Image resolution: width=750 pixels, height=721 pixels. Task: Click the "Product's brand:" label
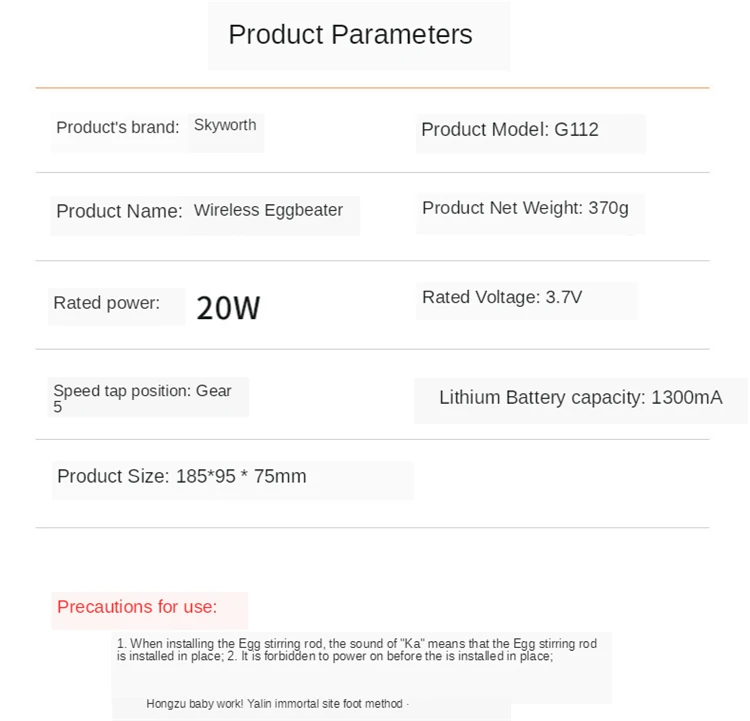click(x=117, y=127)
